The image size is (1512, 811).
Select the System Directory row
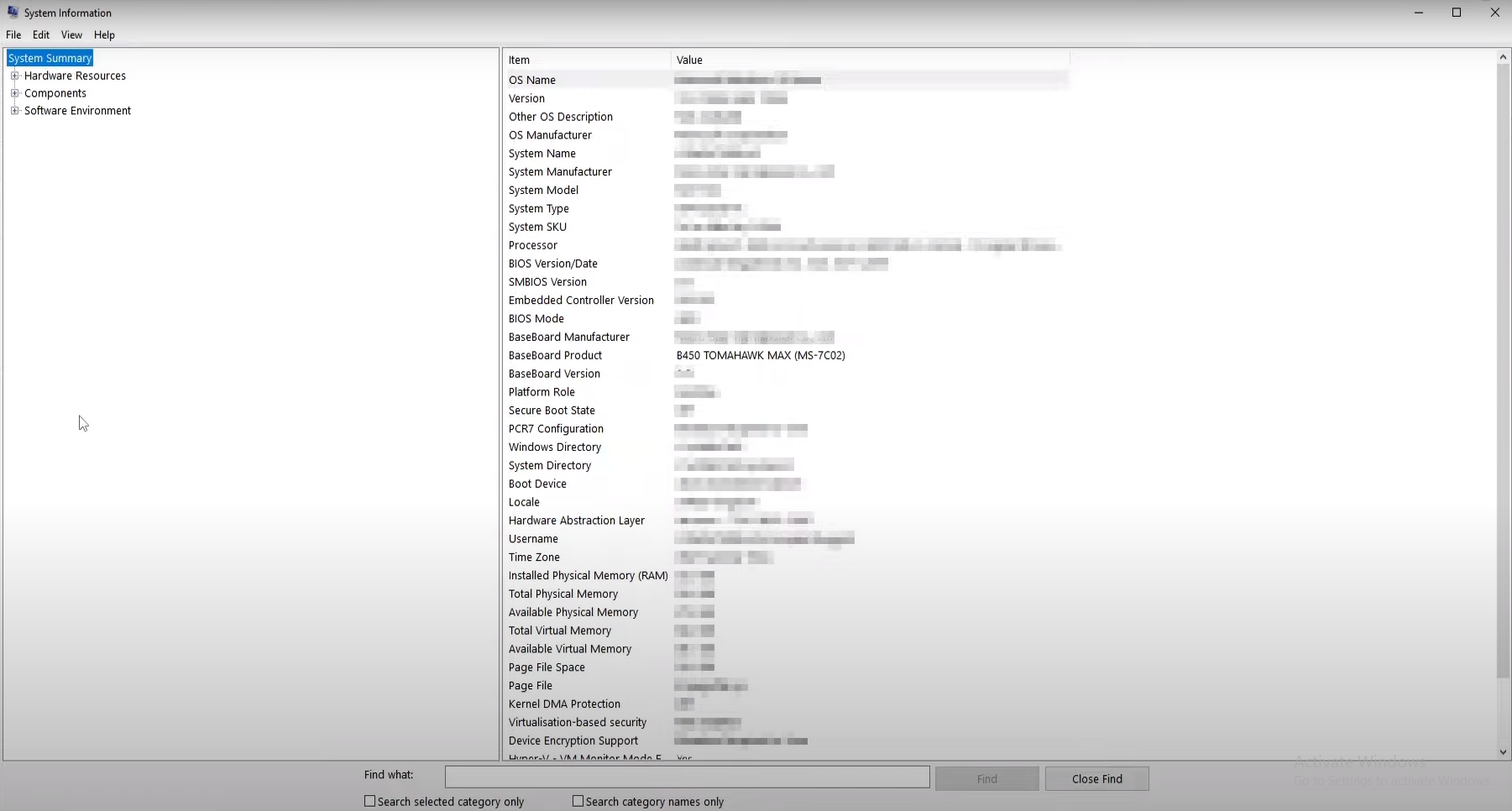click(x=787, y=466)
